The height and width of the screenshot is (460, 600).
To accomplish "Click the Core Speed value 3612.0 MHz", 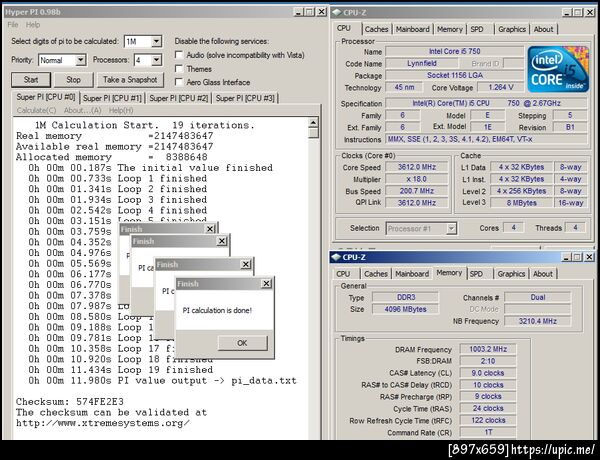I will coord(416,167).
